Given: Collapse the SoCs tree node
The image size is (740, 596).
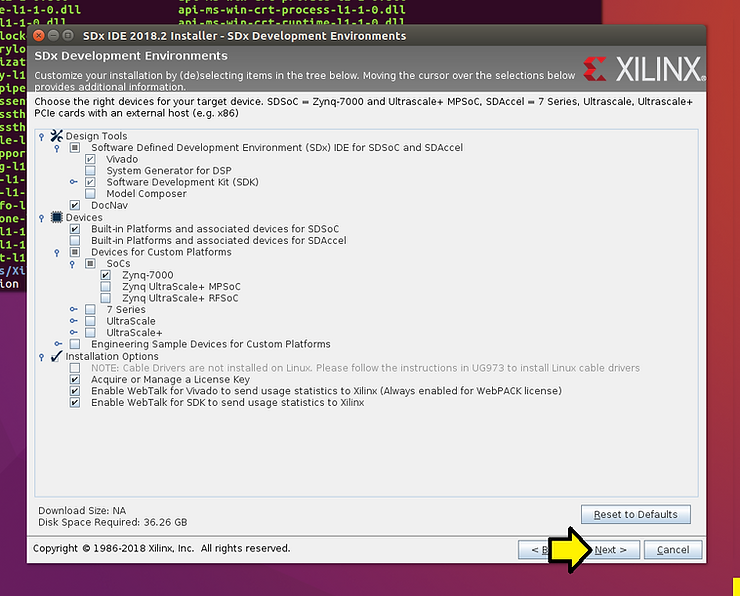Looking at the screenshot, I should (72, 264).
